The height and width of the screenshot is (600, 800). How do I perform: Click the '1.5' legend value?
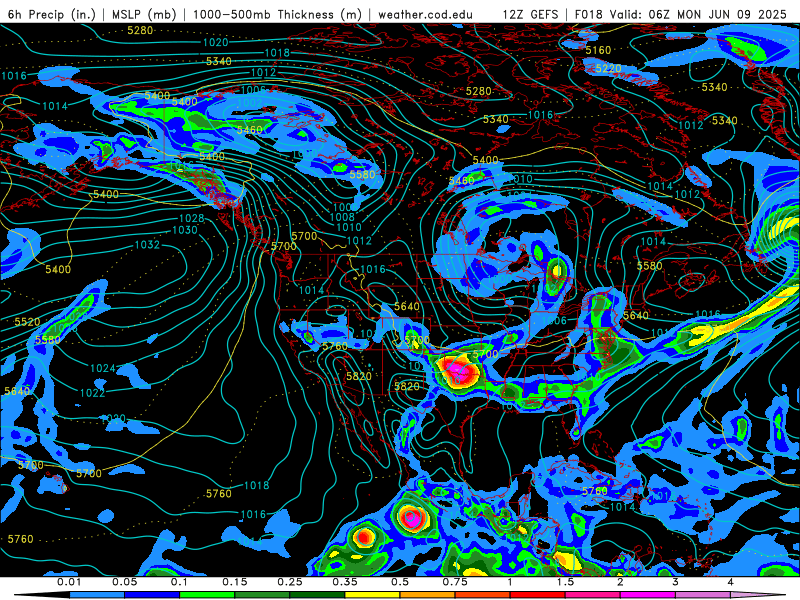565,582
